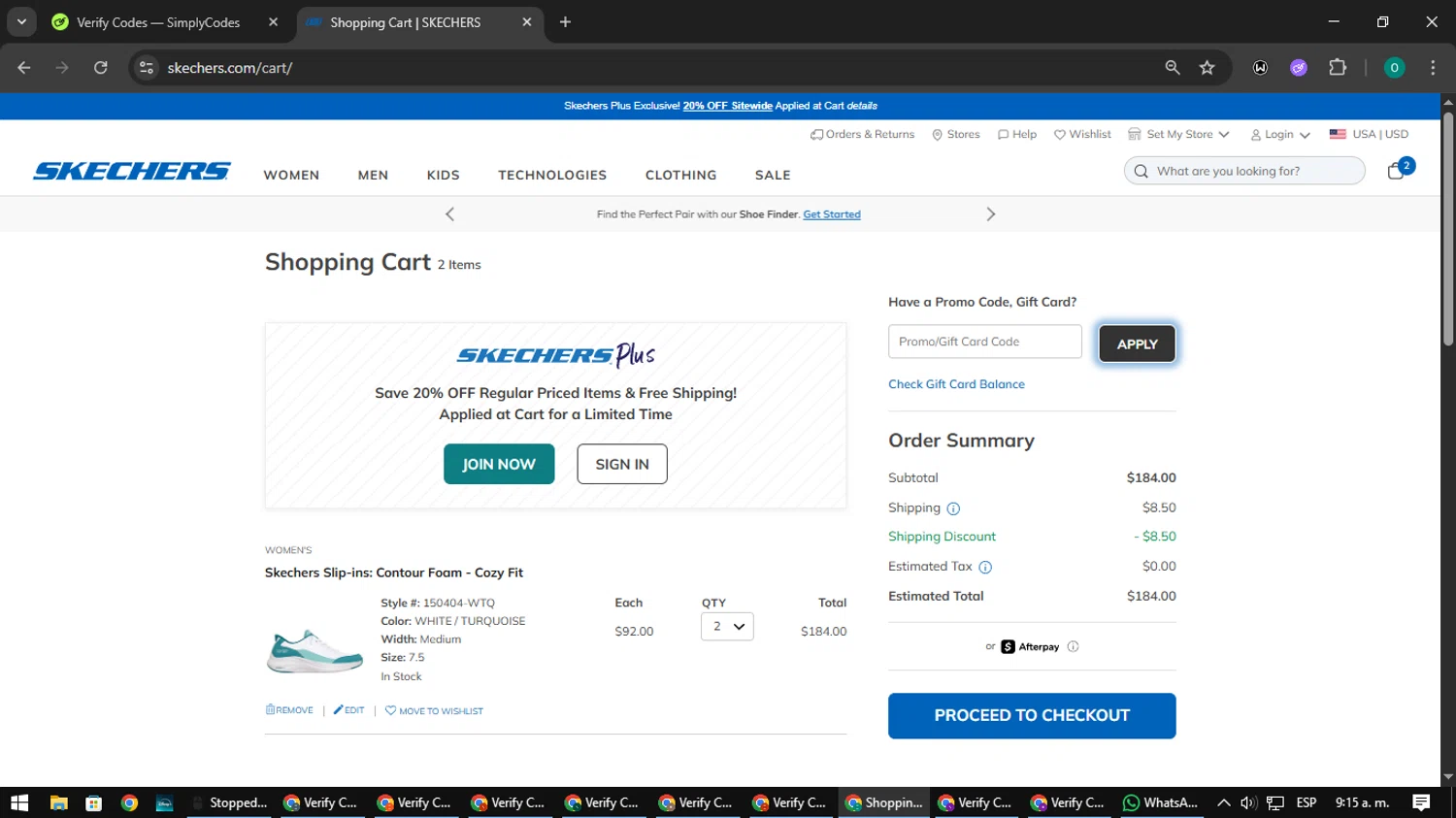Open the Stores link
Screen dimensions: 1456x818
955,135
